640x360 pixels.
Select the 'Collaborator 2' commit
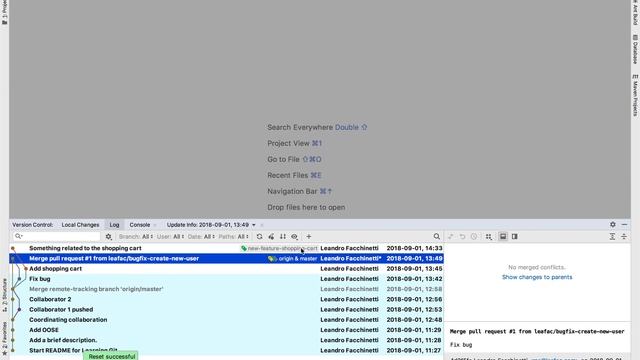(227, 299)
